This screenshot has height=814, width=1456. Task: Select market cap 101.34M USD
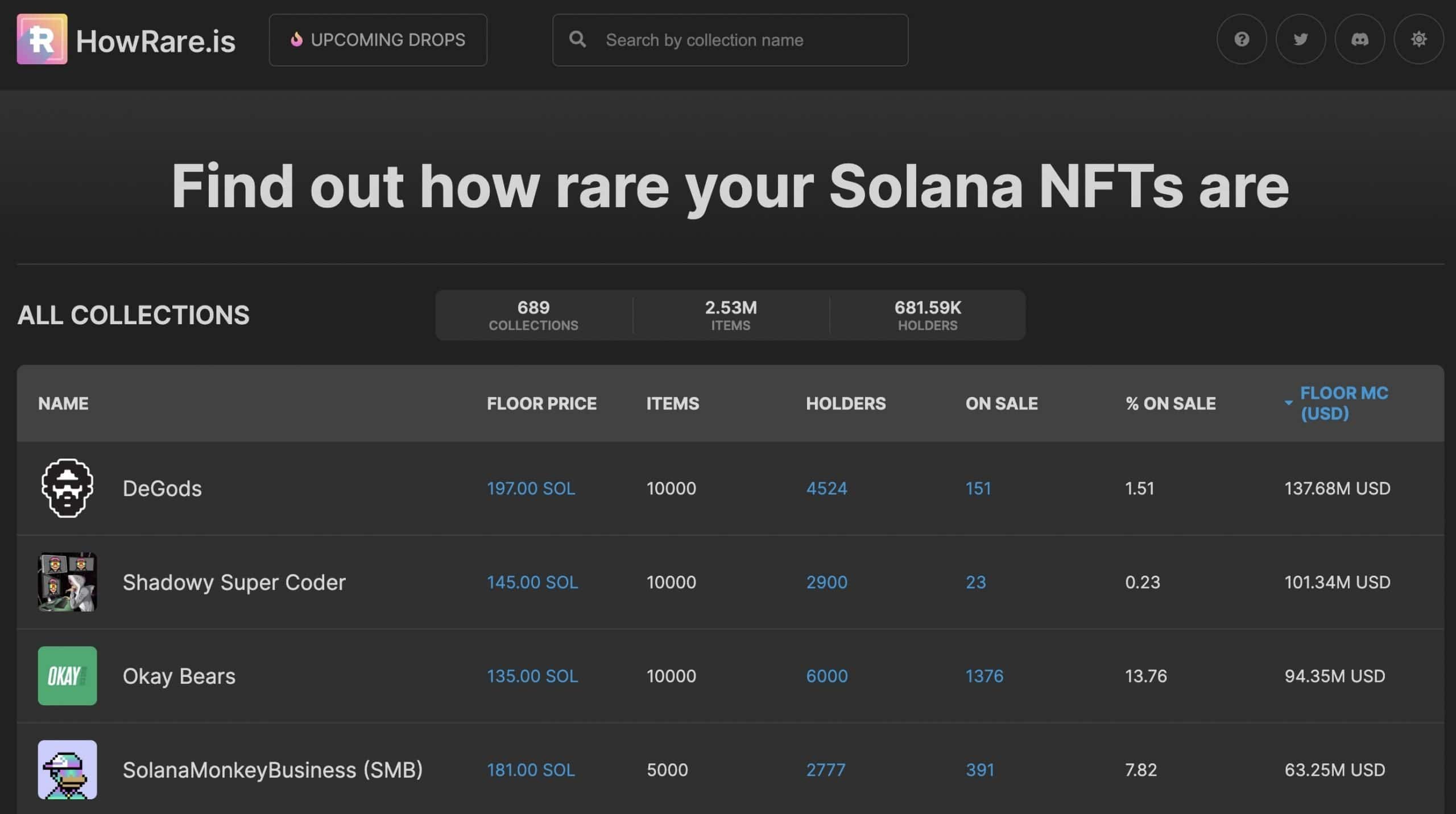tap(1337, 582)
